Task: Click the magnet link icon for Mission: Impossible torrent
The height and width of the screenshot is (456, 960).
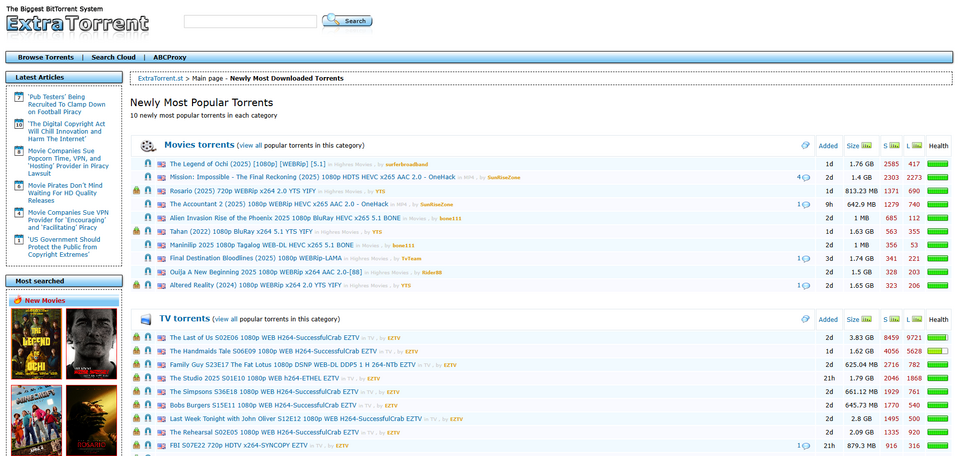Action: [x=148, y=178]
